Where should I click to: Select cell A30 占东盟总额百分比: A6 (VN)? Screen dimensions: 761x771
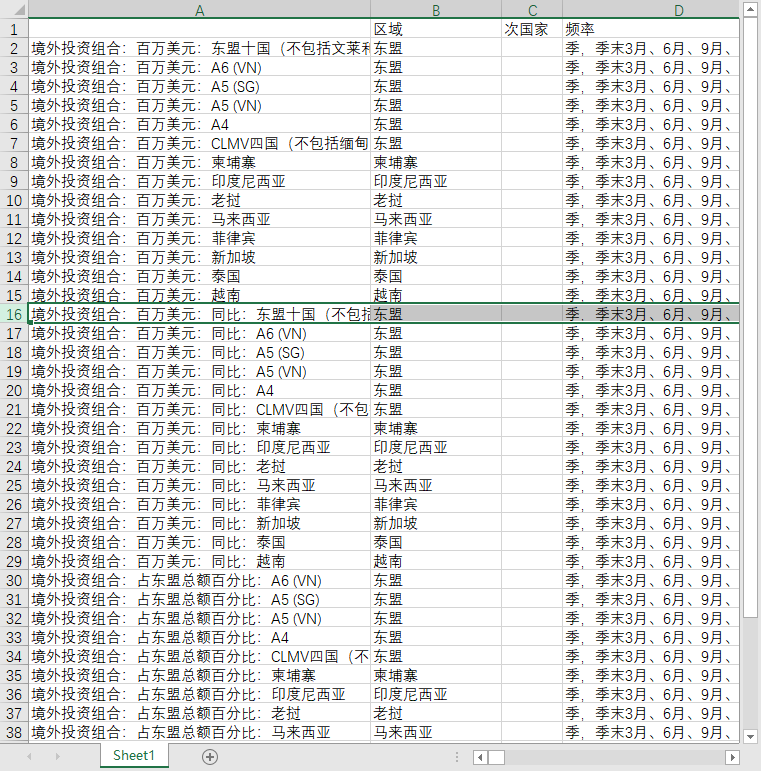pyautogui.click(x=199, y=581)
